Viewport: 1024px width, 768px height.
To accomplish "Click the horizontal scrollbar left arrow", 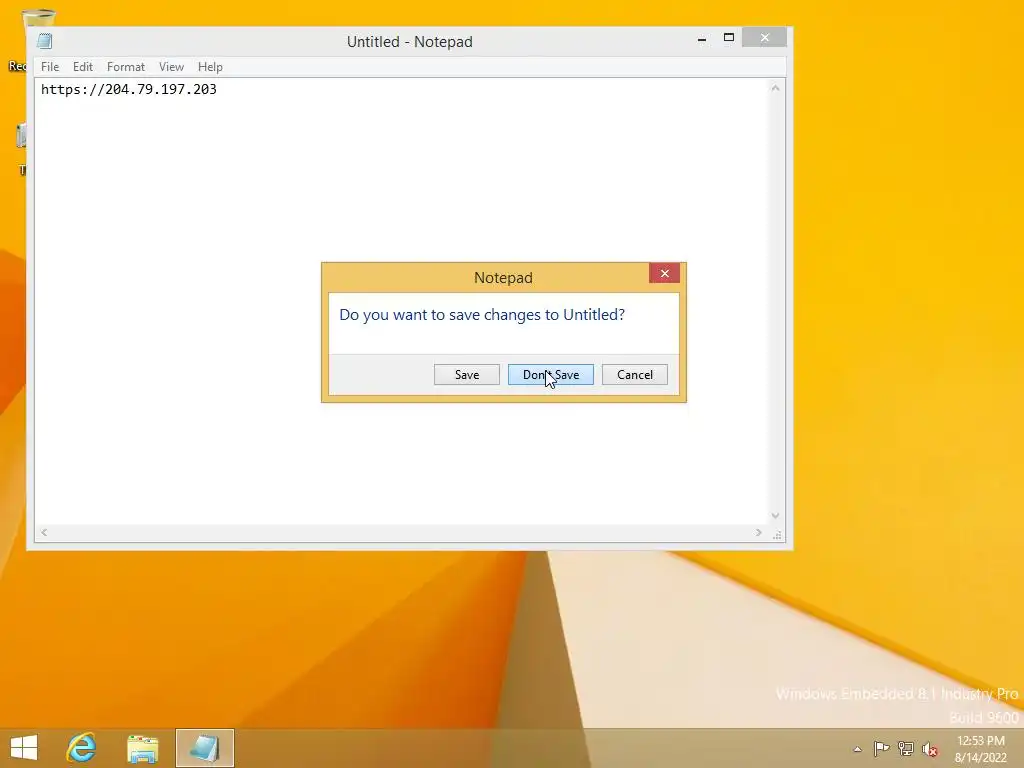I will pyautogui.click(x=44, y=533).
